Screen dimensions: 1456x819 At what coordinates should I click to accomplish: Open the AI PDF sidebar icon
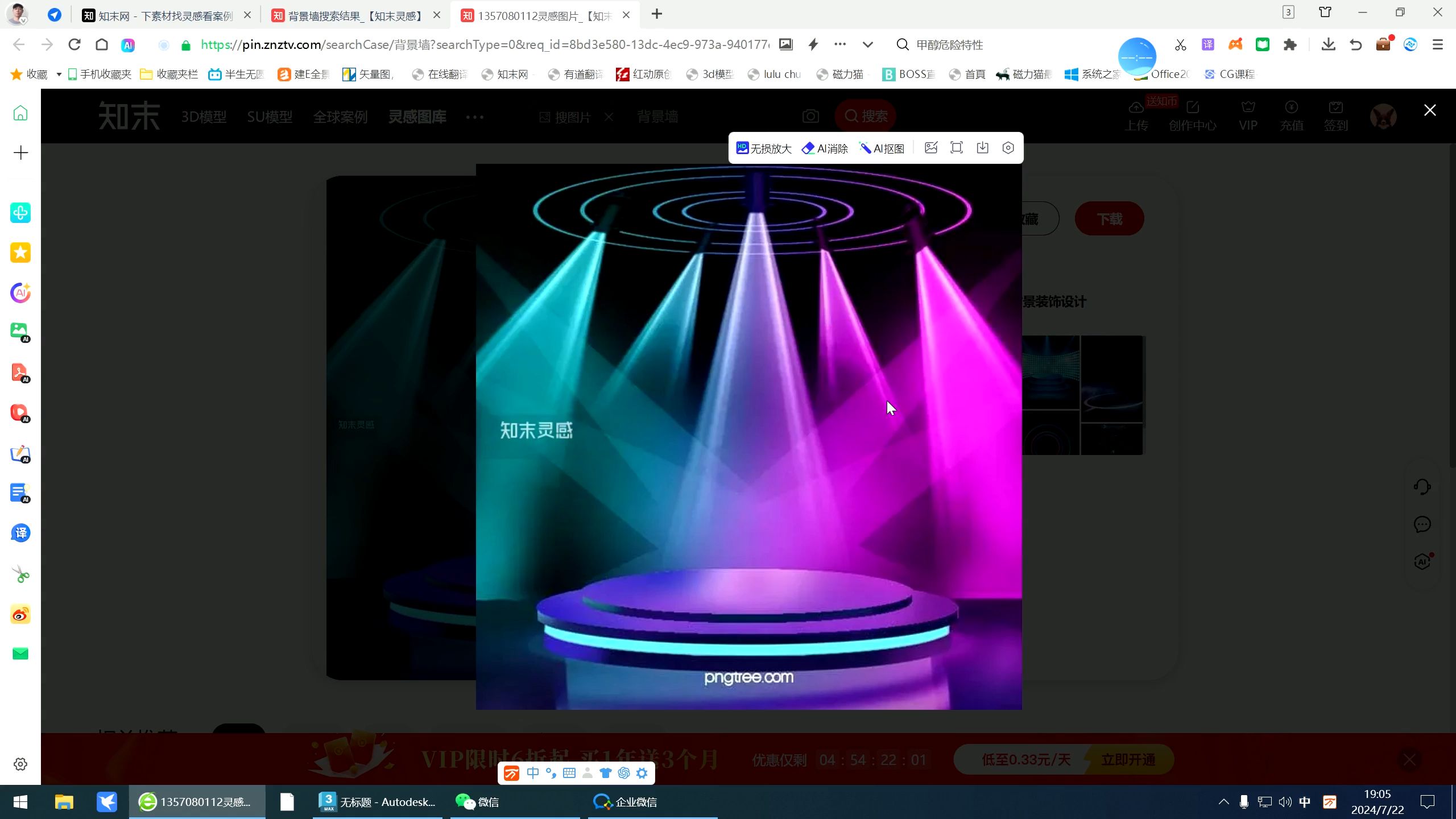(20, 373)
